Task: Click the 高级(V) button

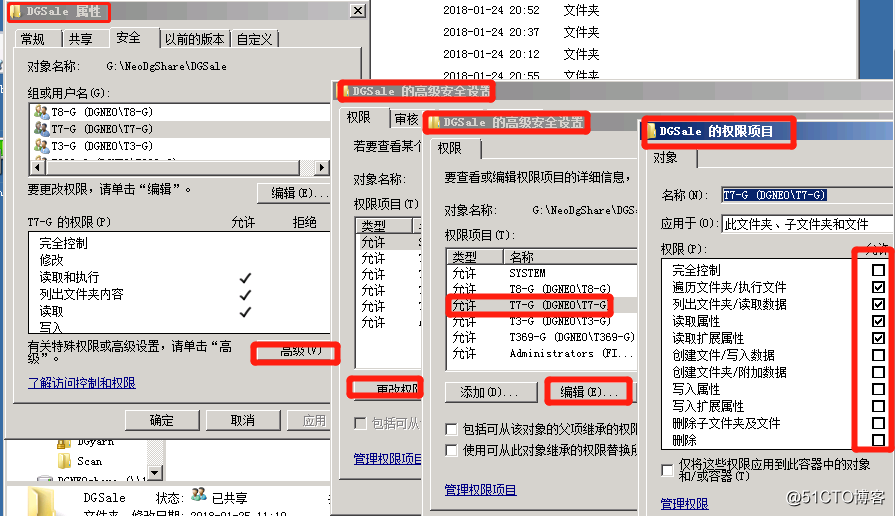Action: (x=296, y=352)
